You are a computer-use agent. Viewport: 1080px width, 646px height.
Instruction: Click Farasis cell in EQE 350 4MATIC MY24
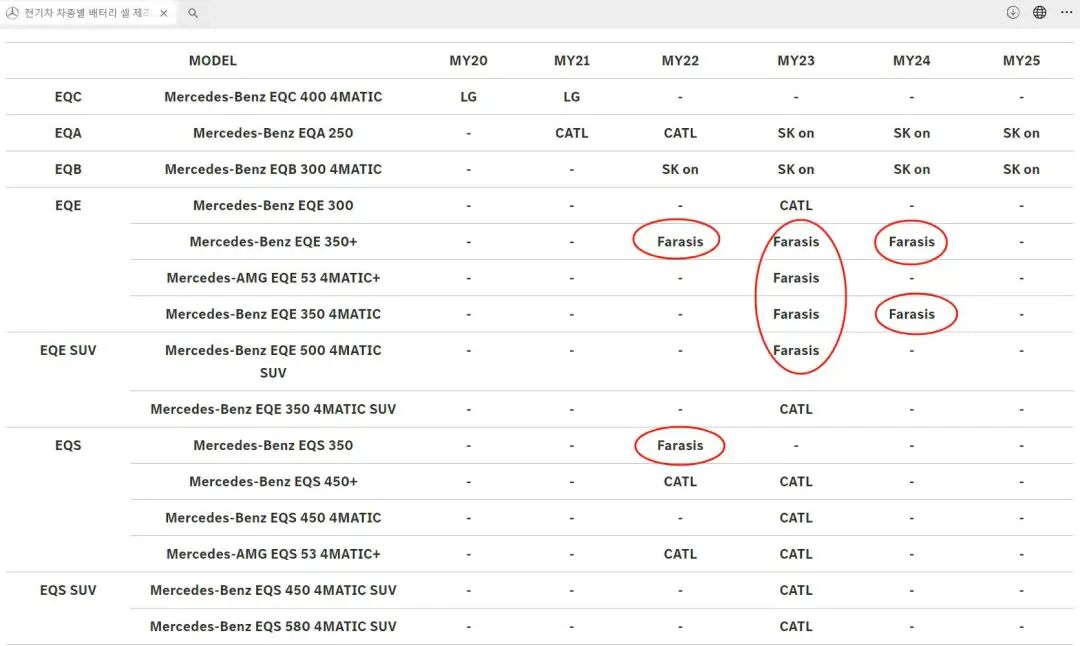[x=911, y=314]
